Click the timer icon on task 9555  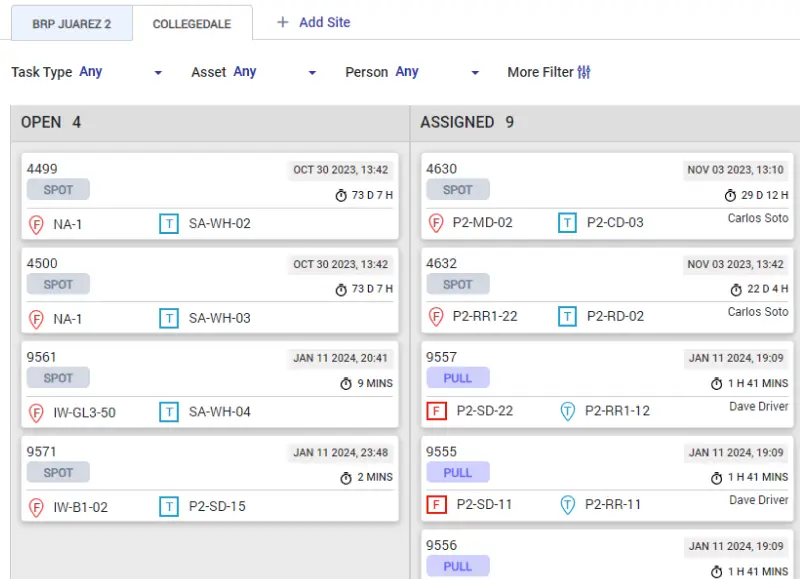tap(716, 477)
